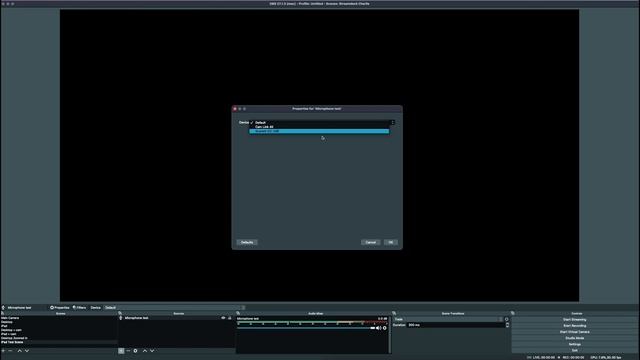Image resolution: width=640 pixels, height=360 pixels.
Task: Open Properties in the source toolbar
Action: pyautogui.click(x=60, y=308)
